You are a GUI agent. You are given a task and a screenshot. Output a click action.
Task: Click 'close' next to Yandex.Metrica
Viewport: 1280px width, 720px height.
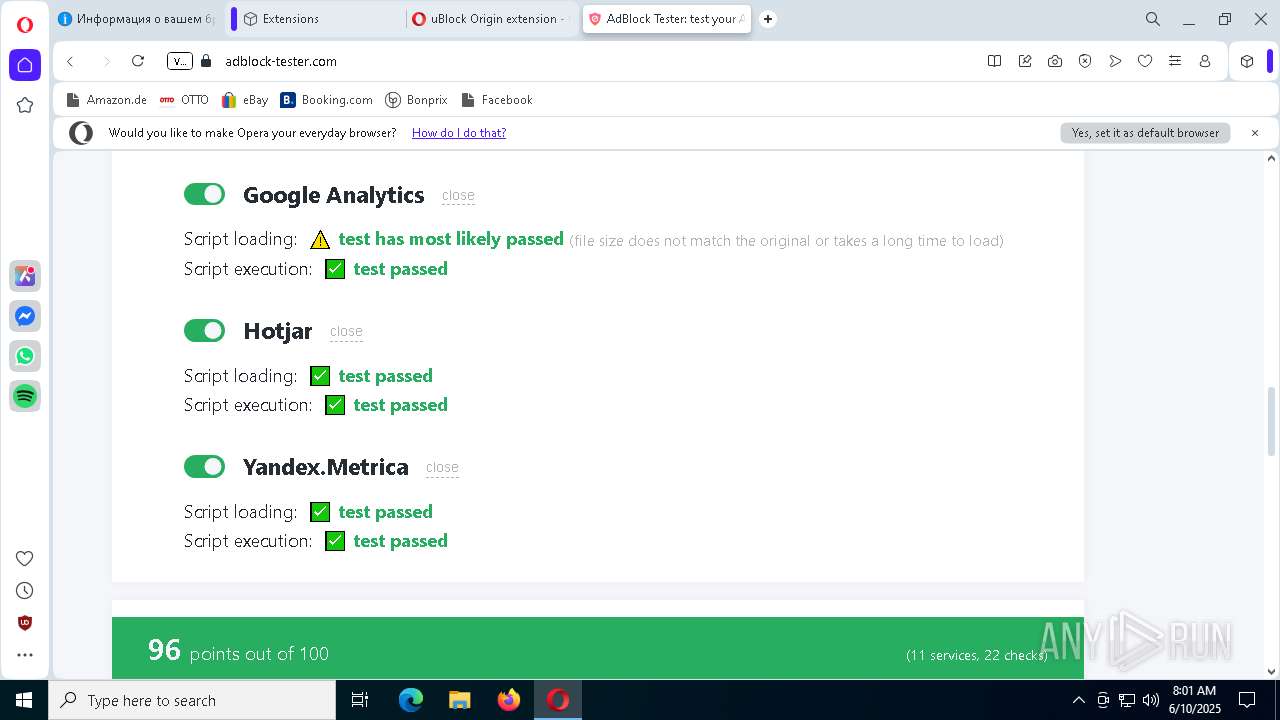click(x=442, y=468)
